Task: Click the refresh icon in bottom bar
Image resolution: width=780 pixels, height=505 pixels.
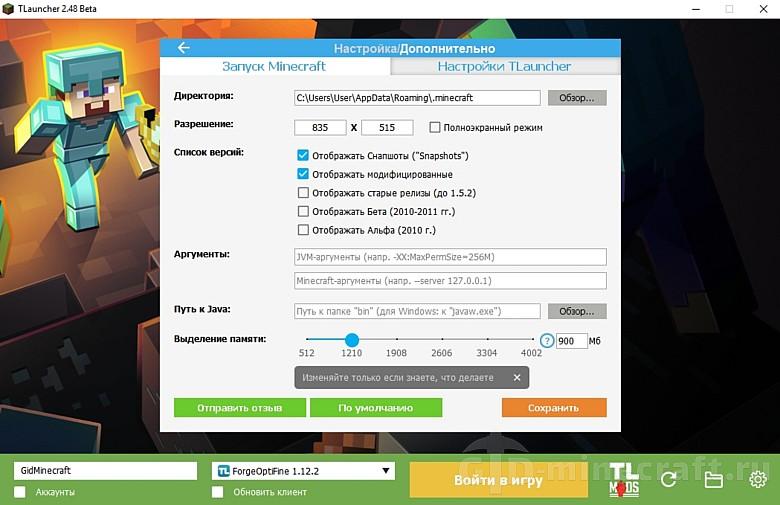Action: 669,480
